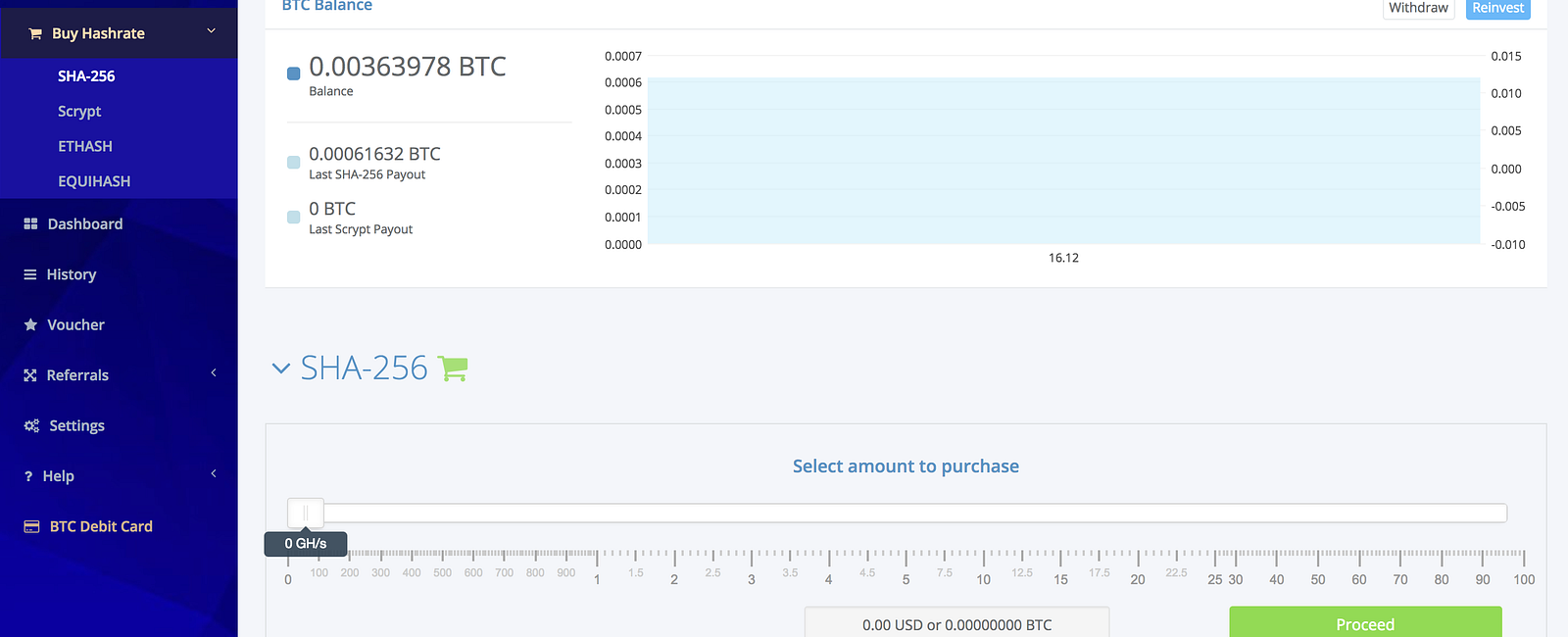Viewport: 1568px width, 637px height.
Task: Click the 0.00363978 BTC balance value
Action: coord(408,67)
